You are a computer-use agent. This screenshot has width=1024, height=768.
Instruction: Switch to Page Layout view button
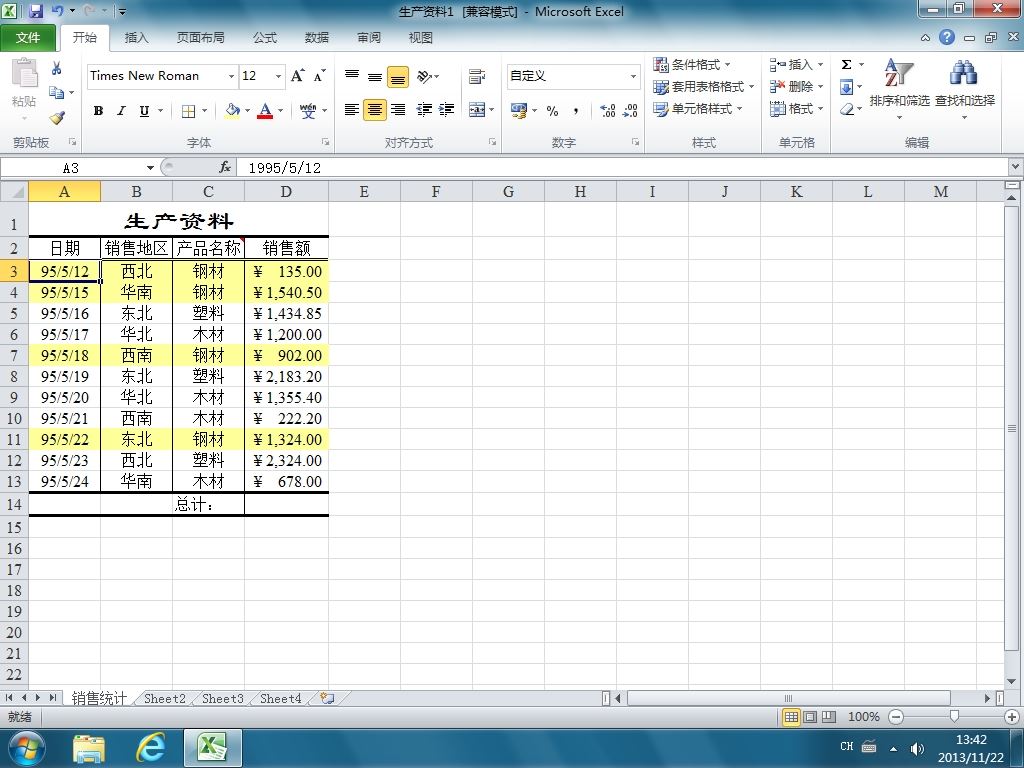coord(810,716)
